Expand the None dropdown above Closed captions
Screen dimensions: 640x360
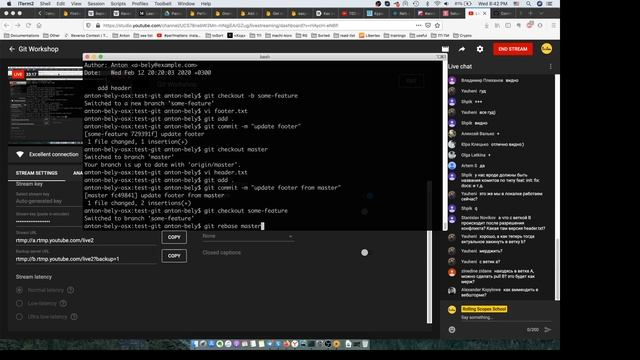tap(247, 236)
